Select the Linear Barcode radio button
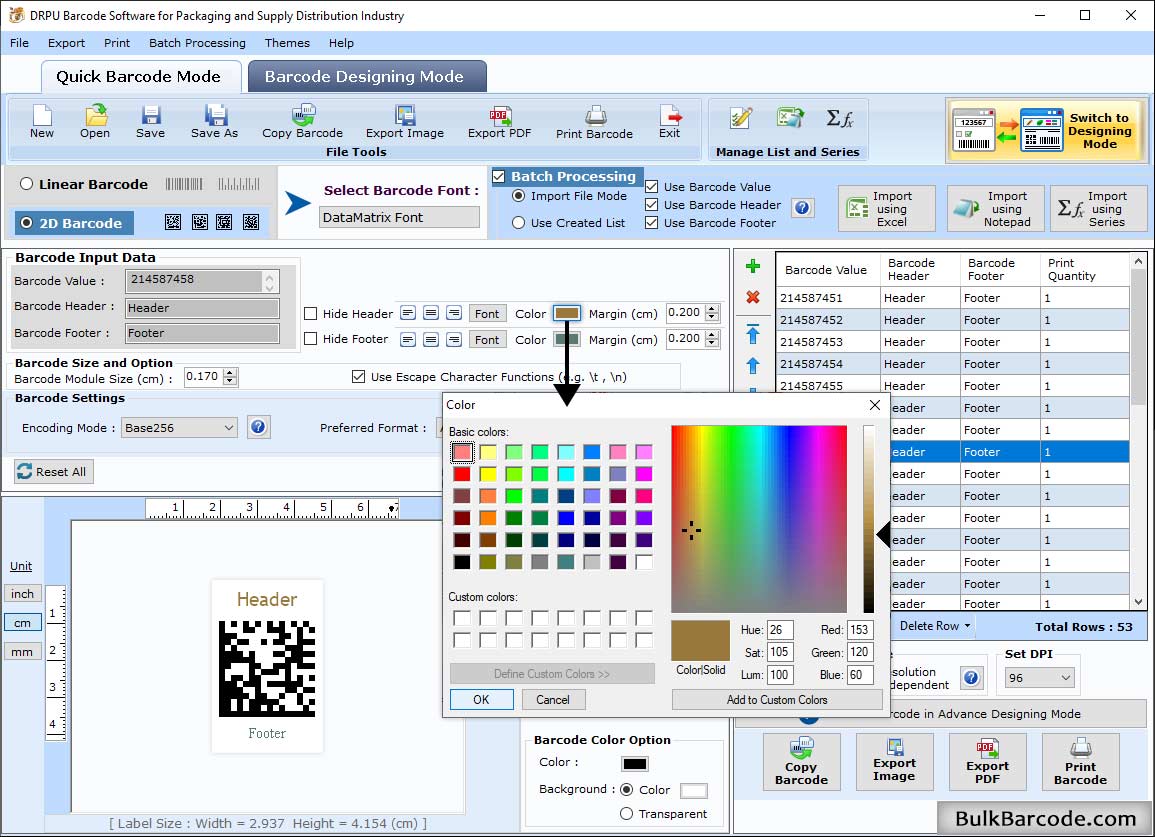1155x837 pixels. [x=27, y=184]
